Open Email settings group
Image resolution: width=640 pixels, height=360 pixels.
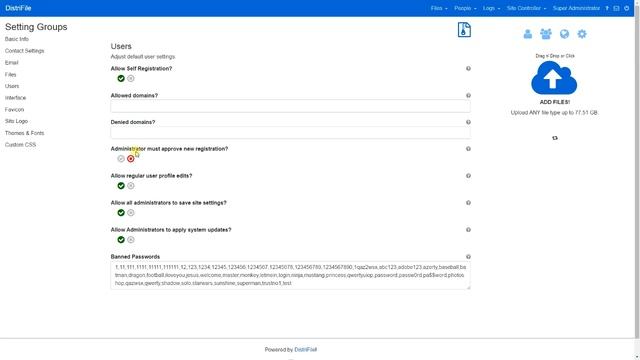pos(11,63)
